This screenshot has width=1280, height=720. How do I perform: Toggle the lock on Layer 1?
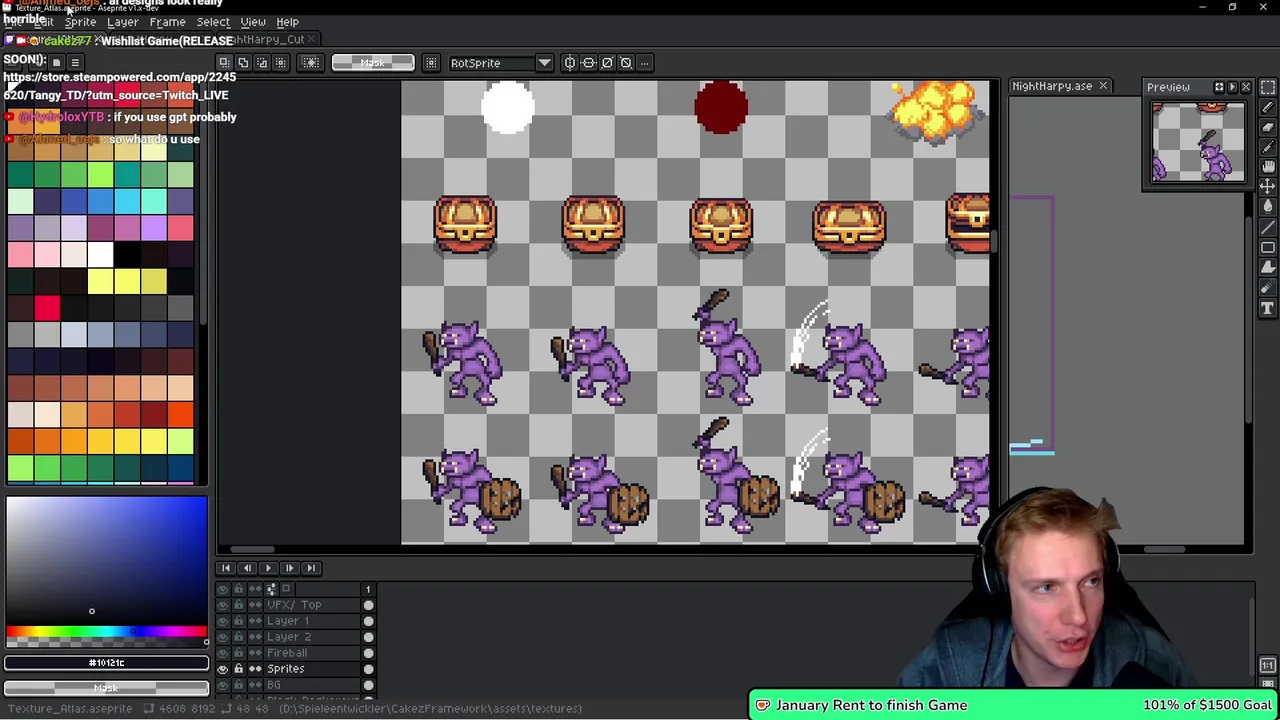coord(238,621)
